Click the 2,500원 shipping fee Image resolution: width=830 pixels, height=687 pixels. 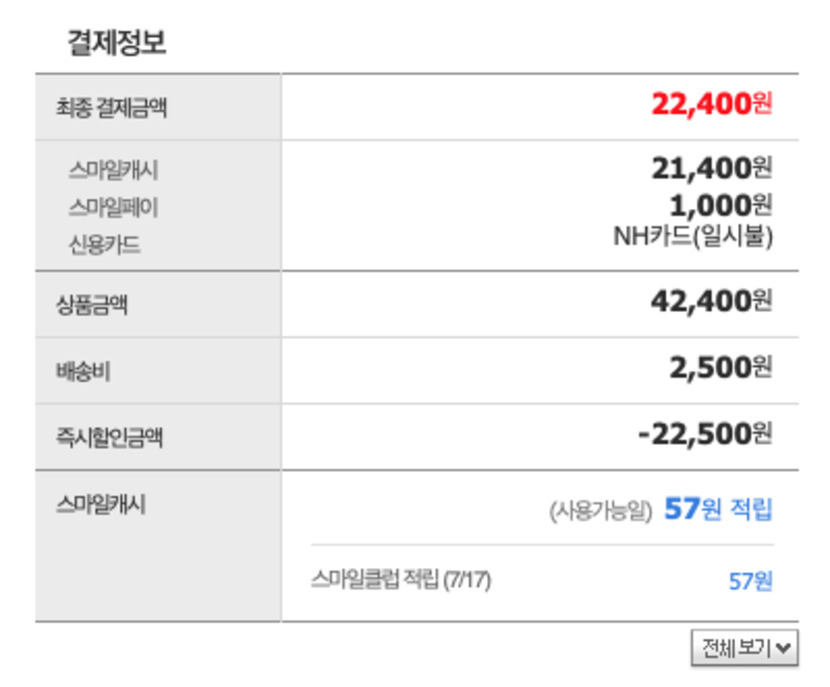tap(720, 368)
